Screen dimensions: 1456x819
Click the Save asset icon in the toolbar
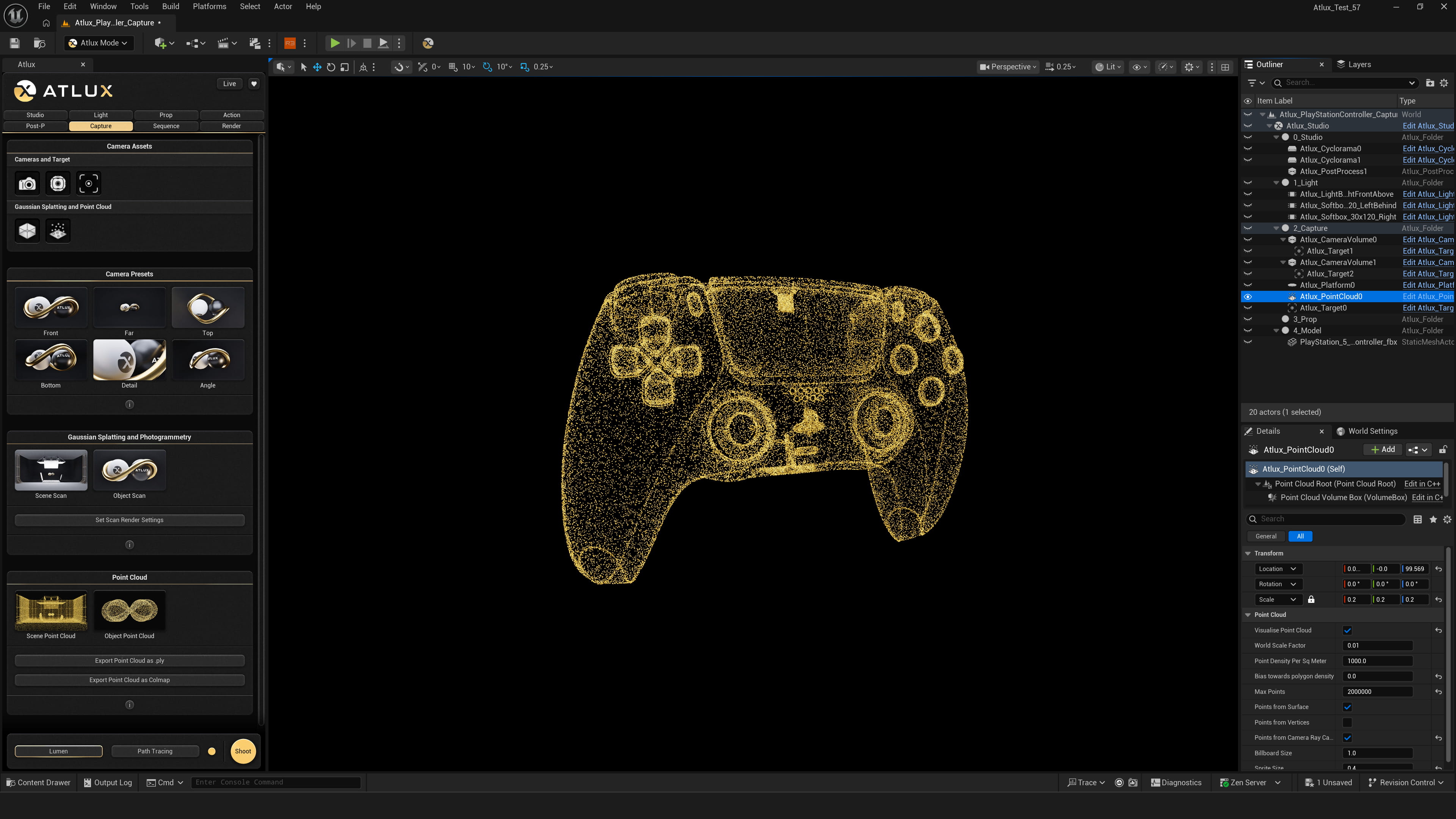pyautogui.click(x=14, y=43)
